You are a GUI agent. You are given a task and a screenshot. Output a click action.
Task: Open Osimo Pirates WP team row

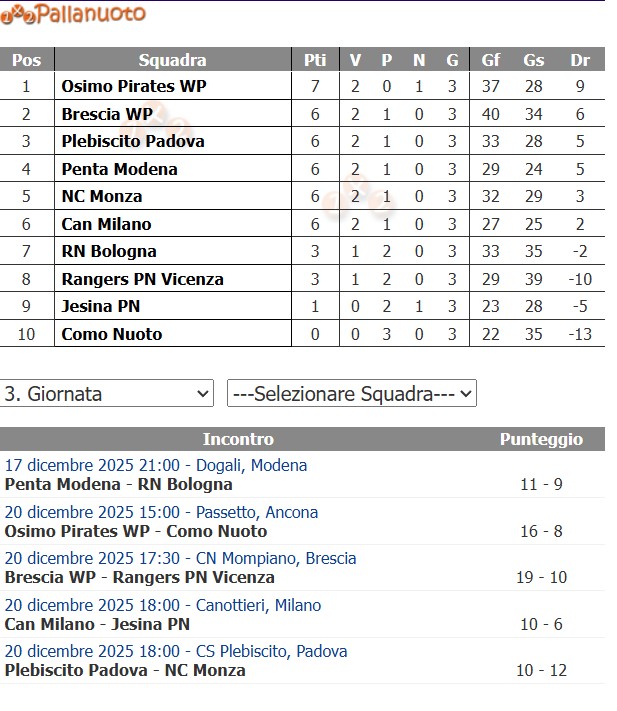click(134, 87)
